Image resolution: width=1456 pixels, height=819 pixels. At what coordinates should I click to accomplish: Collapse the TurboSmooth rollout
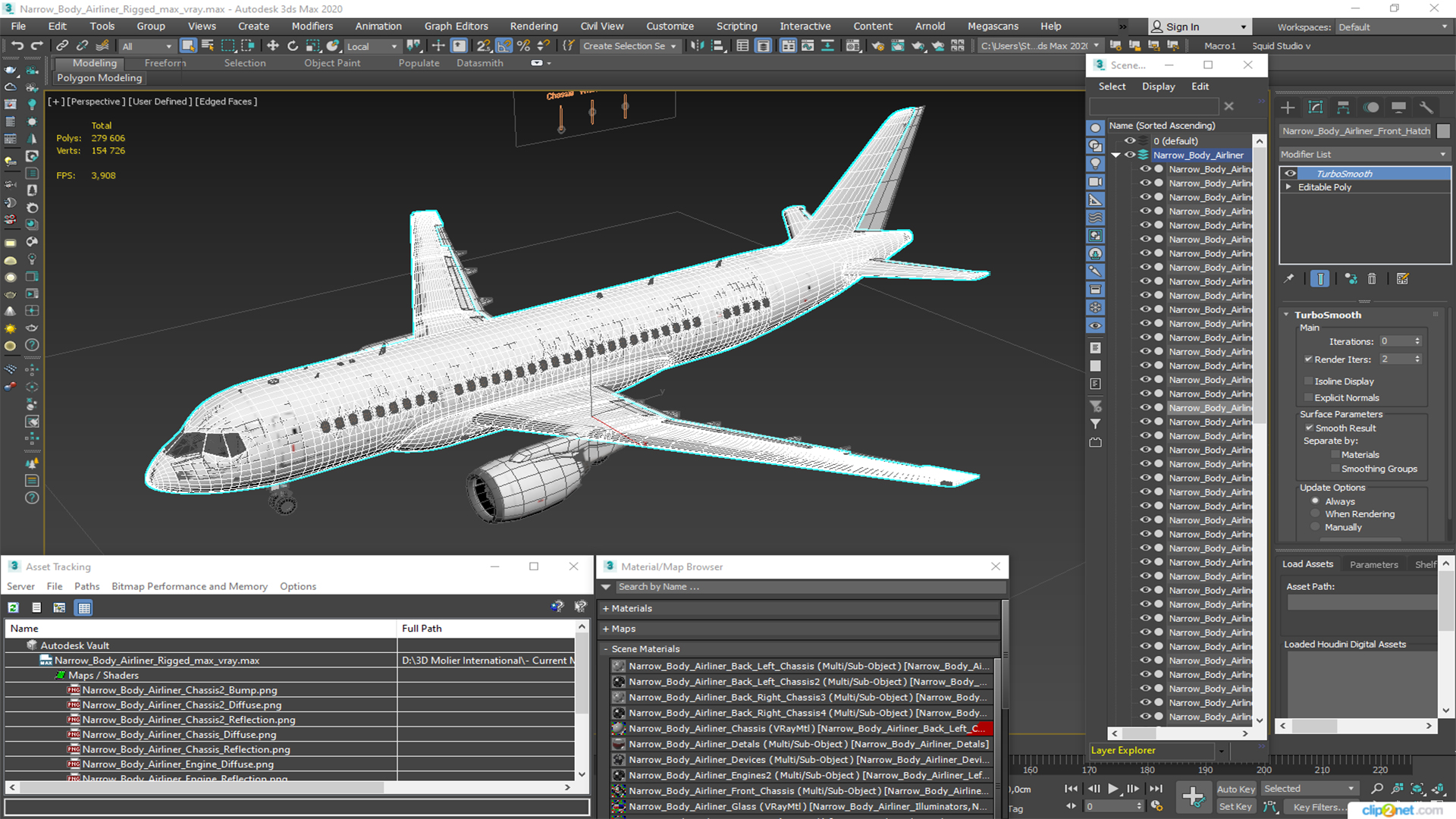tap(1287, 315)
